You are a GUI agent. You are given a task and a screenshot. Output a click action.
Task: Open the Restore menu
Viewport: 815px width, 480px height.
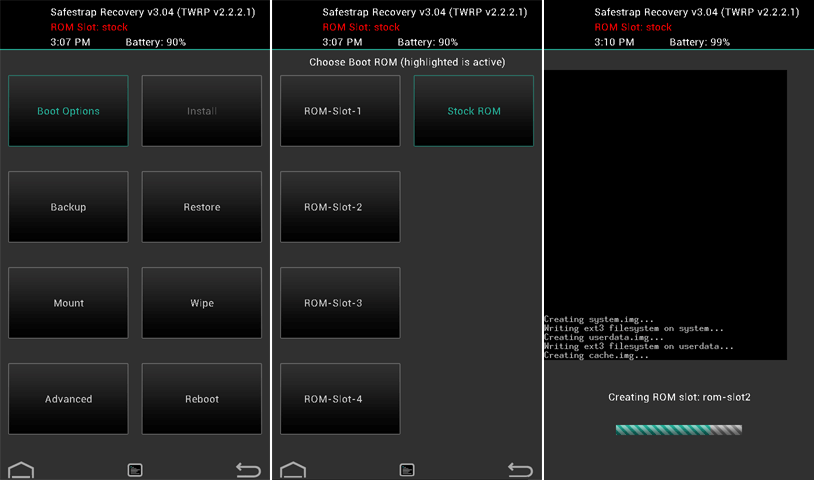202,207
